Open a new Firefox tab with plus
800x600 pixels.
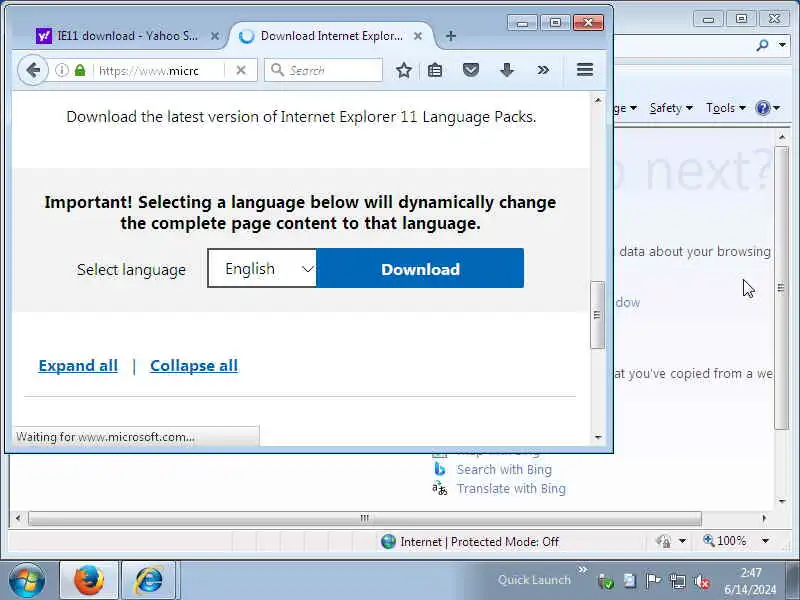(x=451, y=36)
